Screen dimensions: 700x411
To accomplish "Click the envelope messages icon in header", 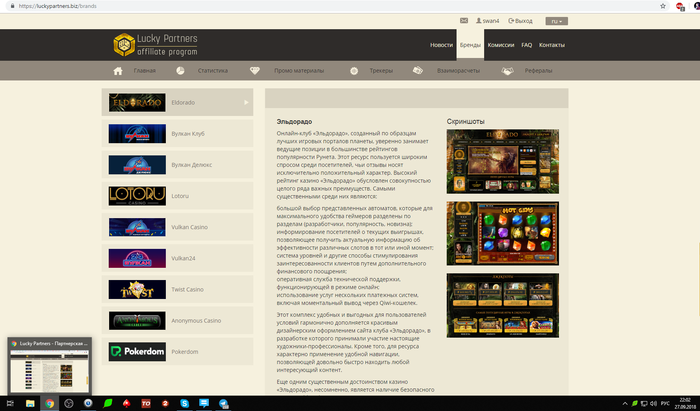I will pyautogui.click(x=463, y=20).
